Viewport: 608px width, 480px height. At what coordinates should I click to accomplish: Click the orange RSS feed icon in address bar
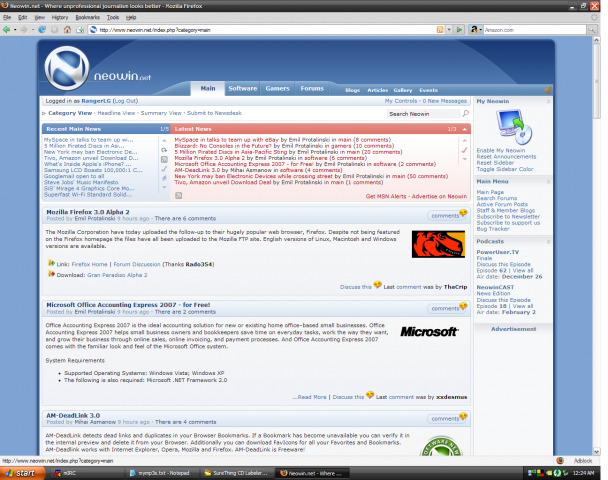tap(440, 29)
